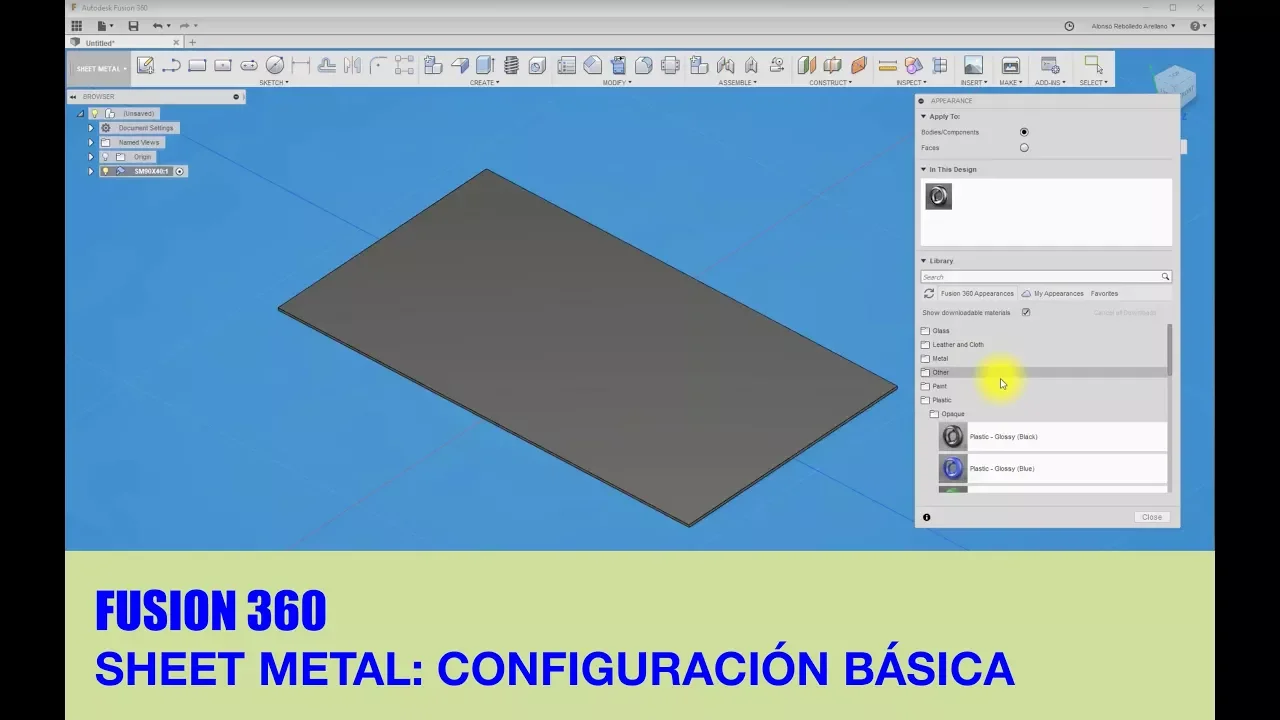Toggle visibility bulb of (Unsaved) root
This screenshot has width=1280, height=720.
pyautogui.click(x=95, y=114)
